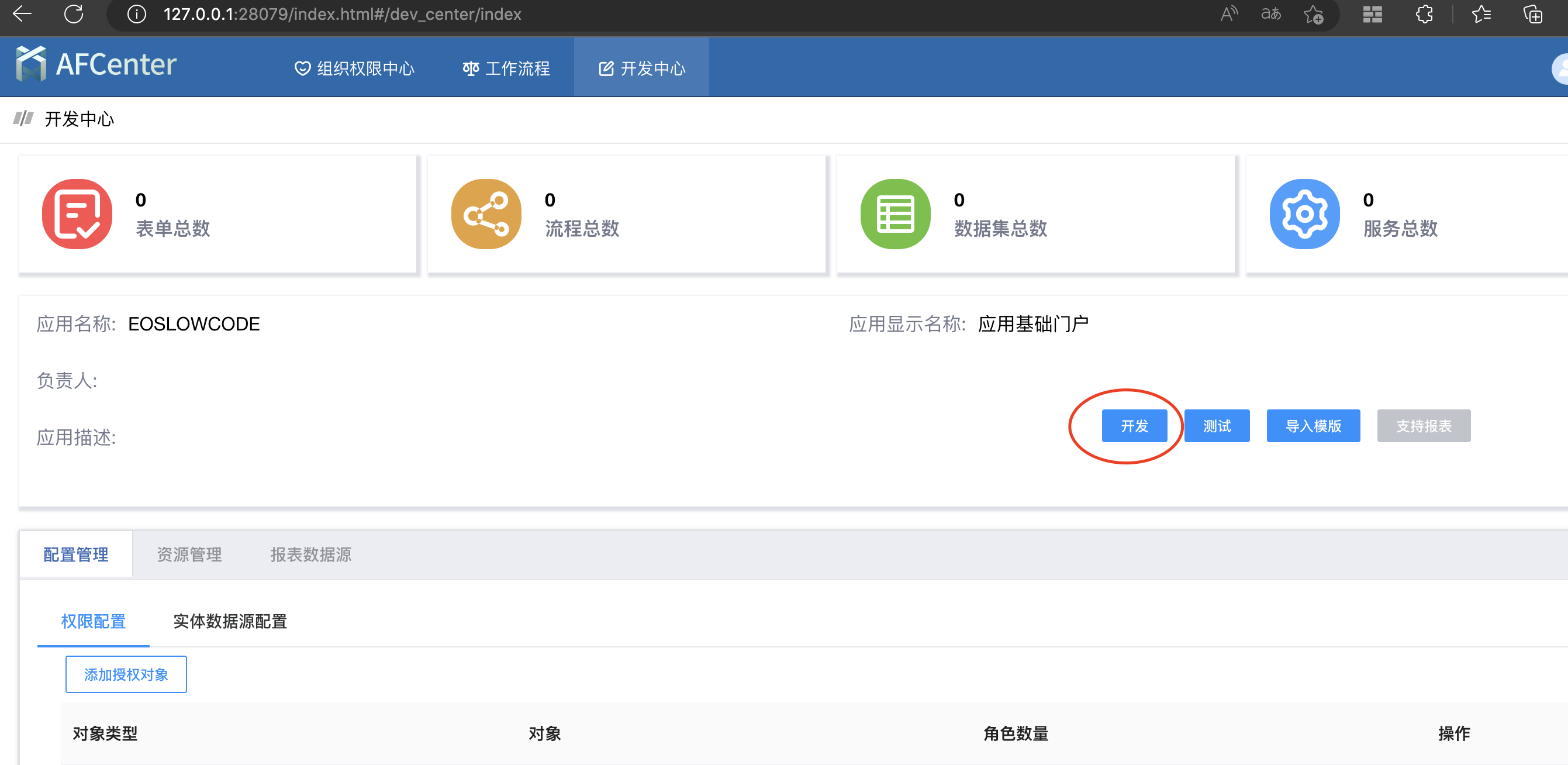Open 实体数据源配置 sub-tab
This screenshot has width=1568, height=765.
[230, 621]
